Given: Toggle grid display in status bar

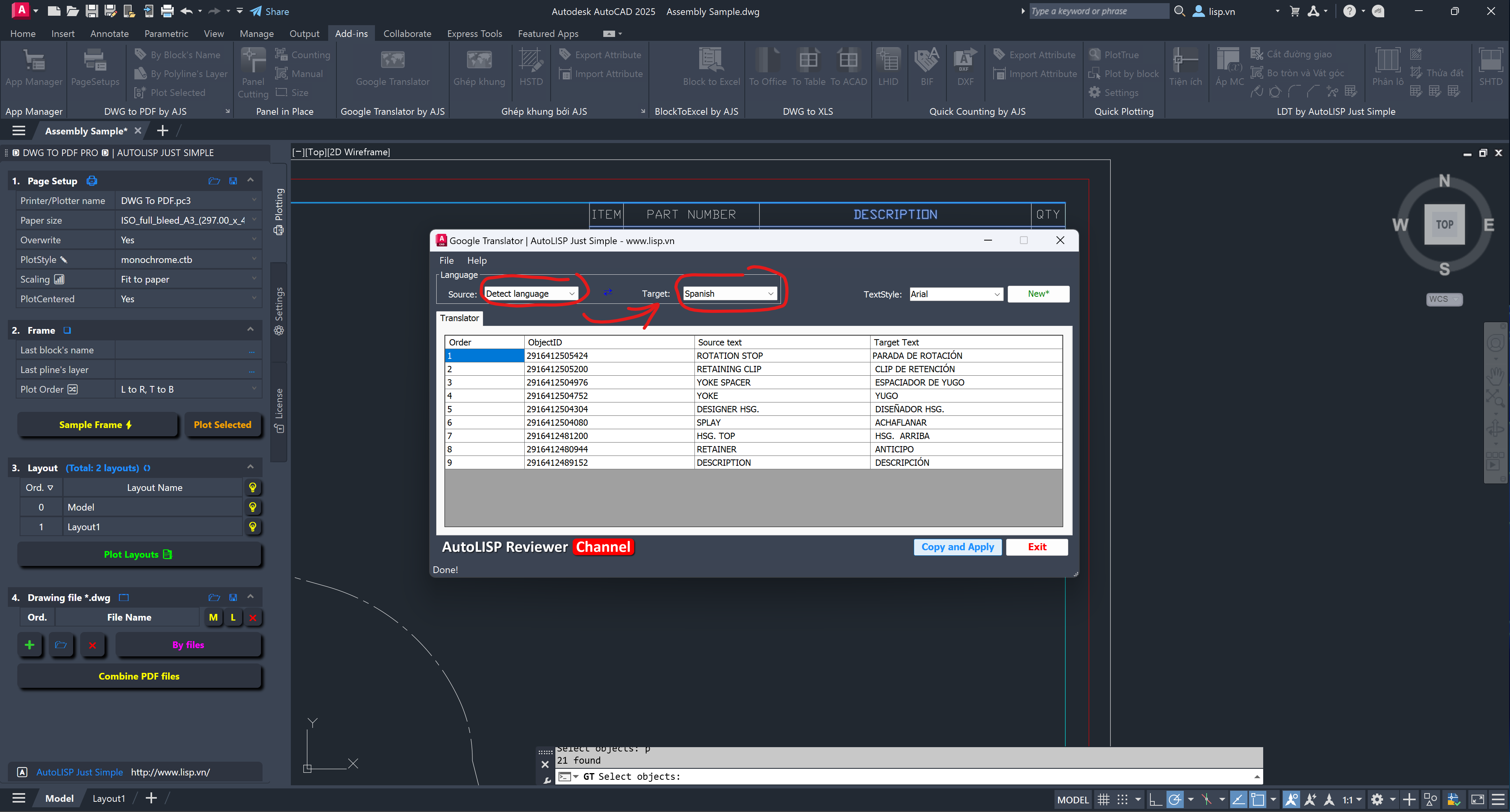Looking at the screenshot, I should (1103, 799).
